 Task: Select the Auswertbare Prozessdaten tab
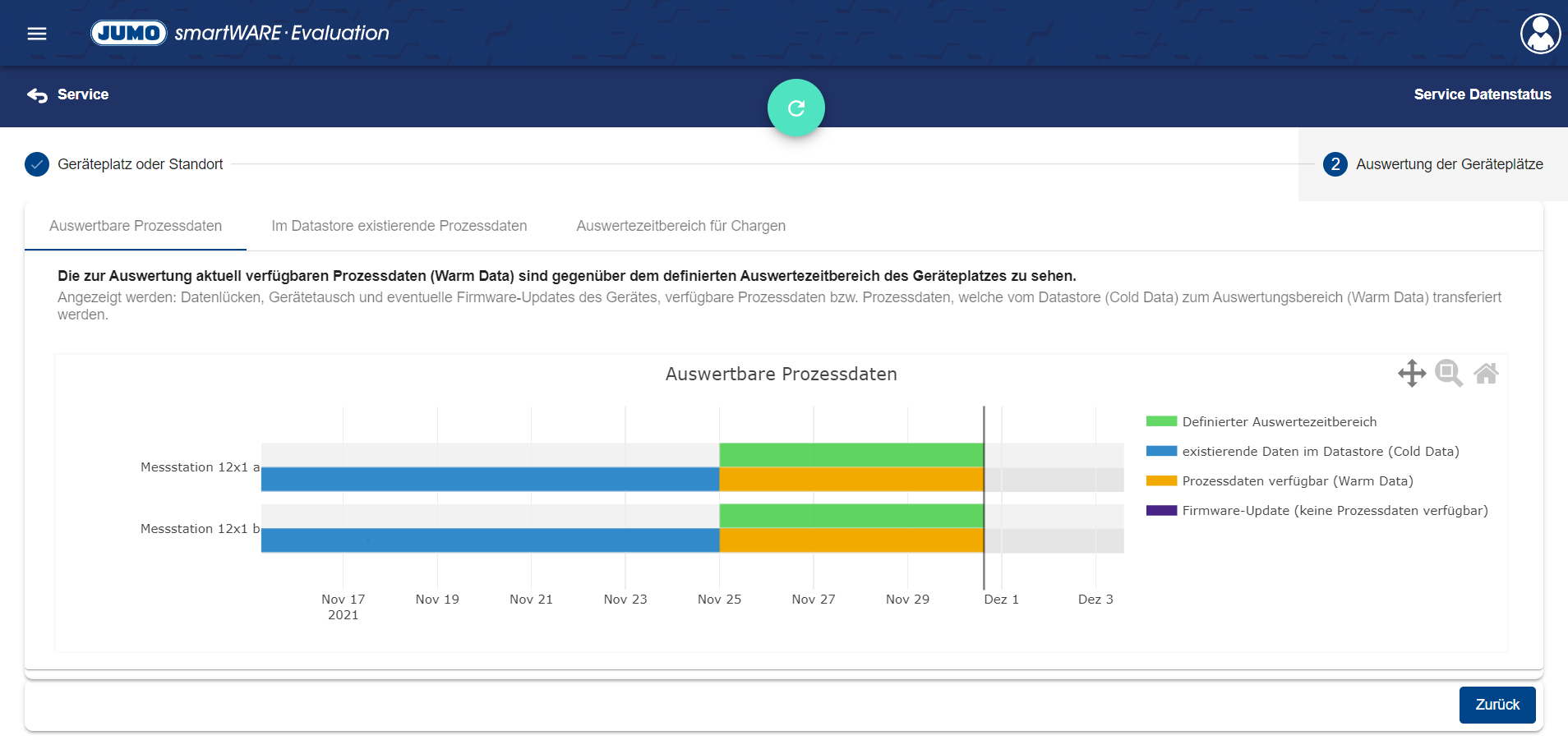pyautogui.click(x=136, y=226)
